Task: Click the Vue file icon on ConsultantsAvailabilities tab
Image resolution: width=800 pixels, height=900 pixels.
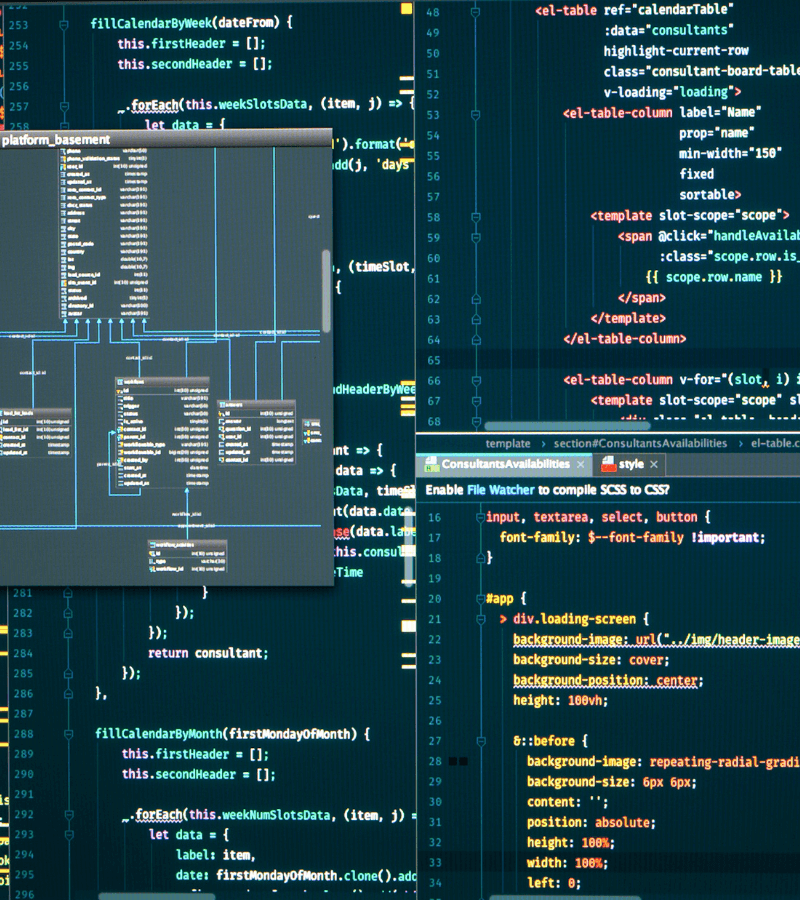Action: coord(432,465)
